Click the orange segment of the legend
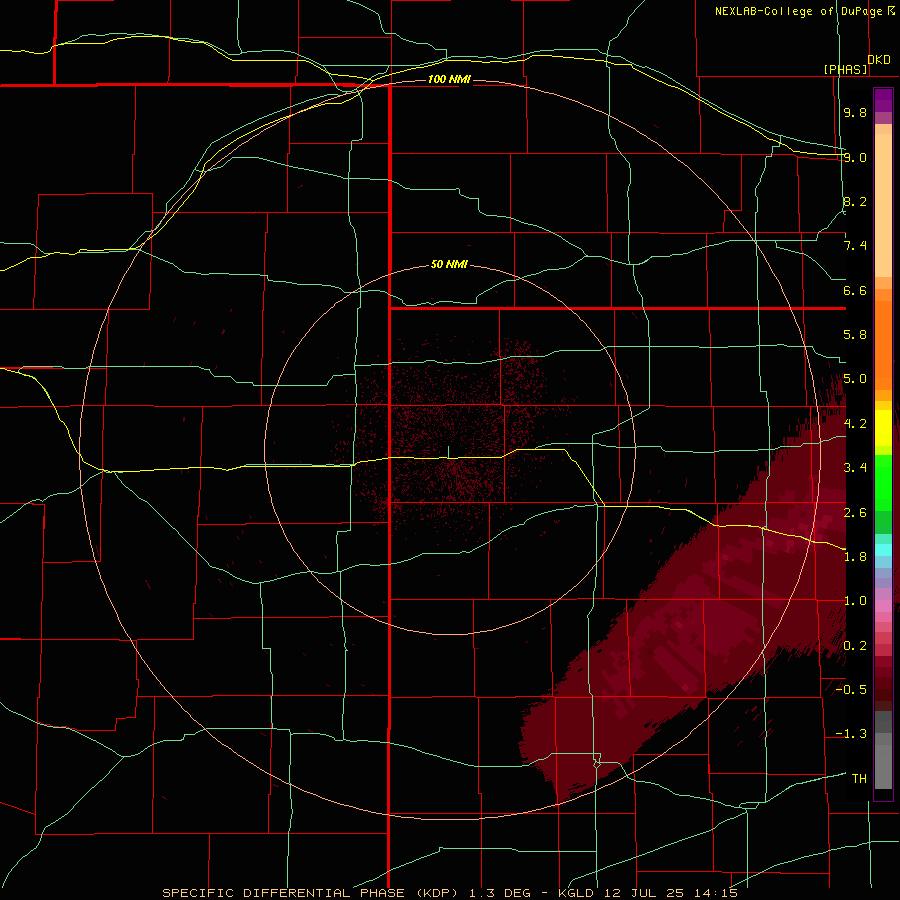This screenshot has width=900, height=900. click(x=883, y=346)
